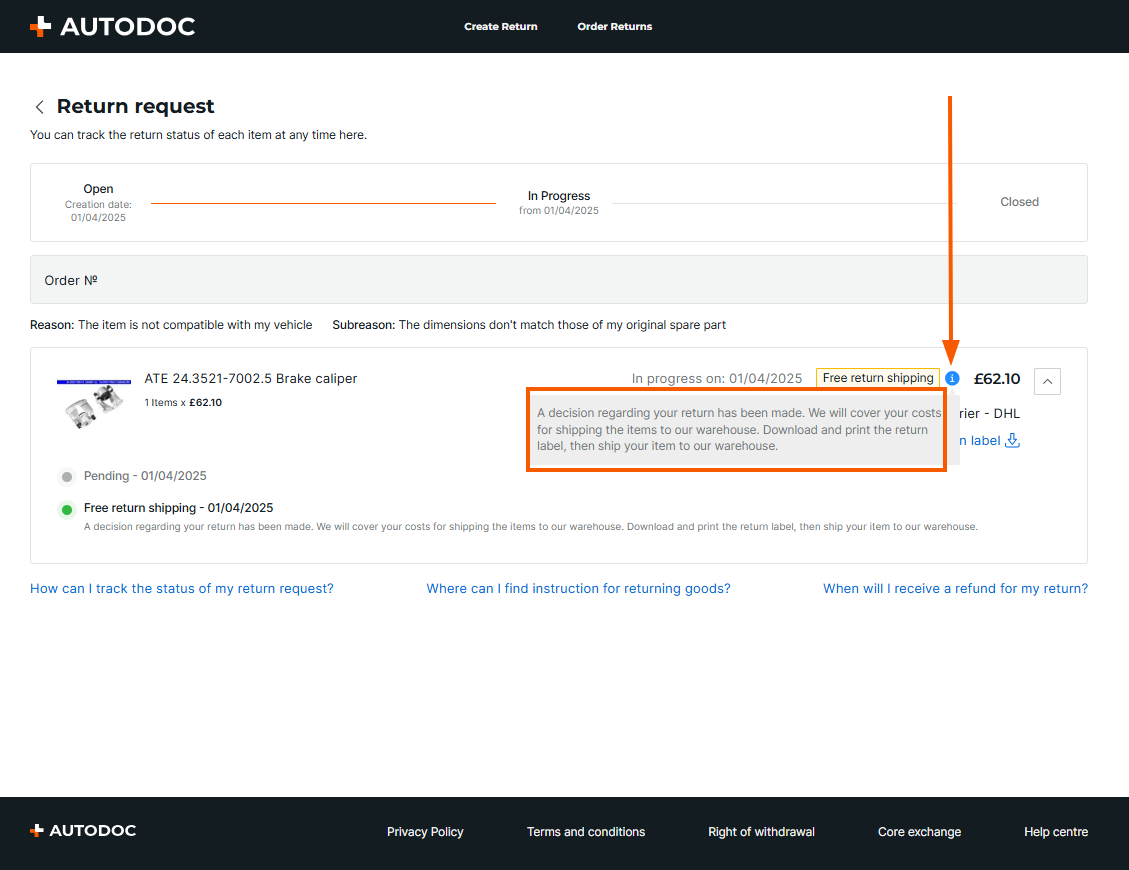Click the grey Pending status dot

tap(67, 477)
